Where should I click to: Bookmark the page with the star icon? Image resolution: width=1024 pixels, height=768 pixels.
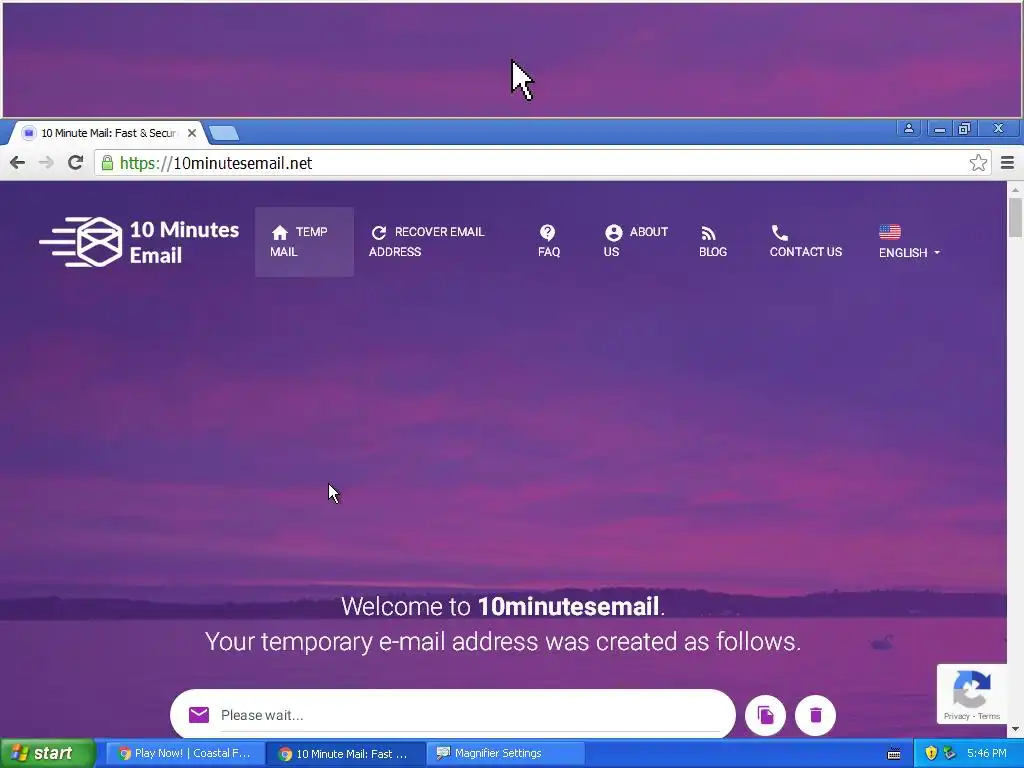978,163
